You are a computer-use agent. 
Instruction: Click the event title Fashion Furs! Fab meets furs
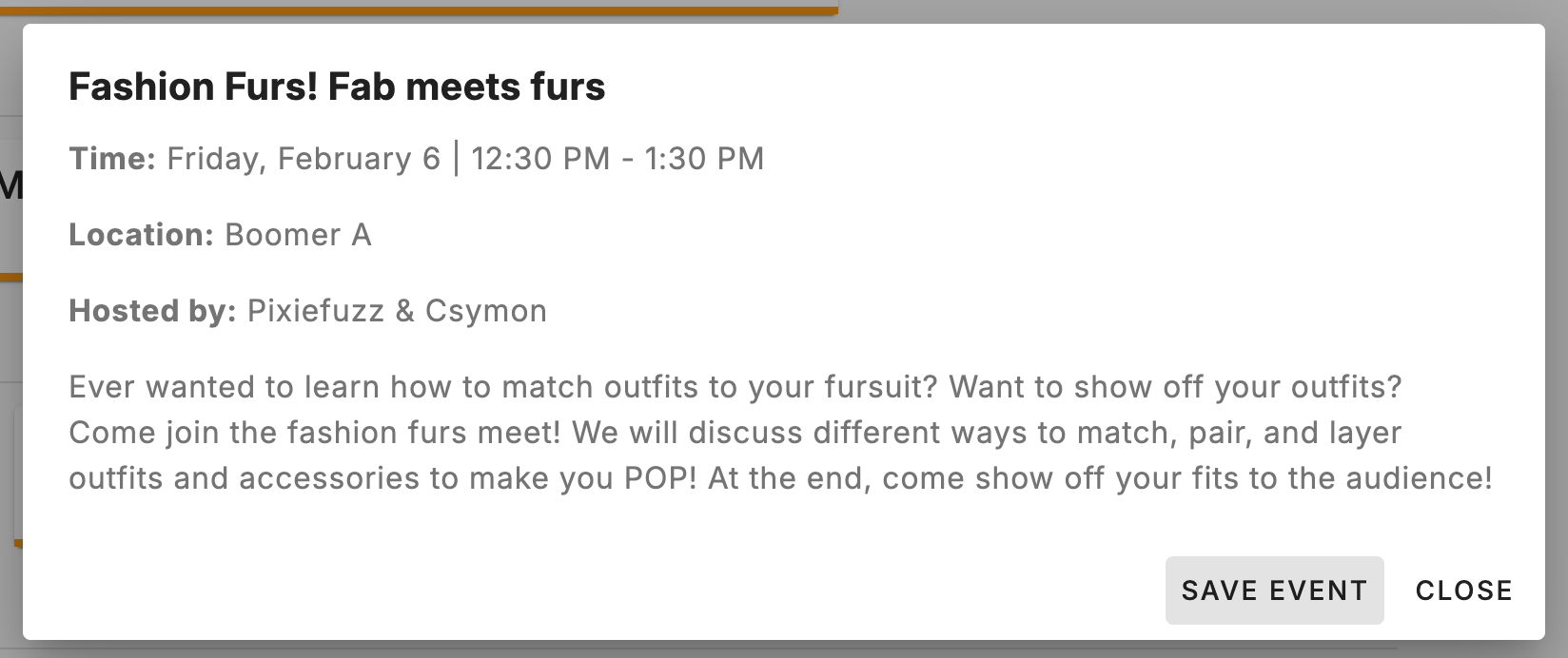tap(337, 87)
